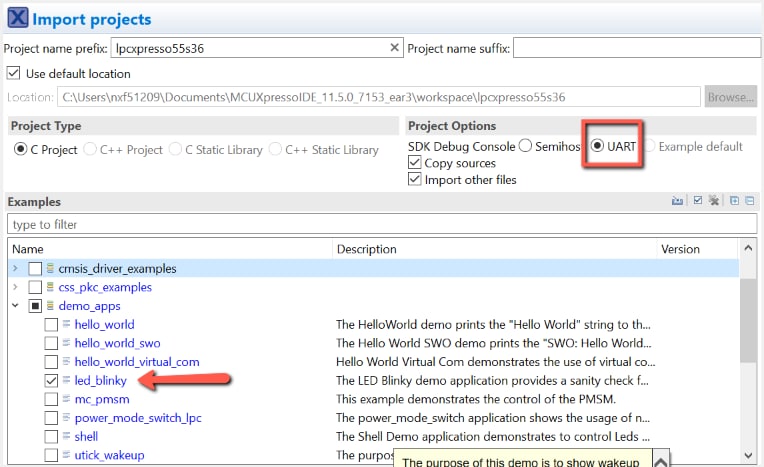Viewport: 764px width, 467px height.
Task: Click the deselect-all icon in Examples toolbar
Action: 714,201
